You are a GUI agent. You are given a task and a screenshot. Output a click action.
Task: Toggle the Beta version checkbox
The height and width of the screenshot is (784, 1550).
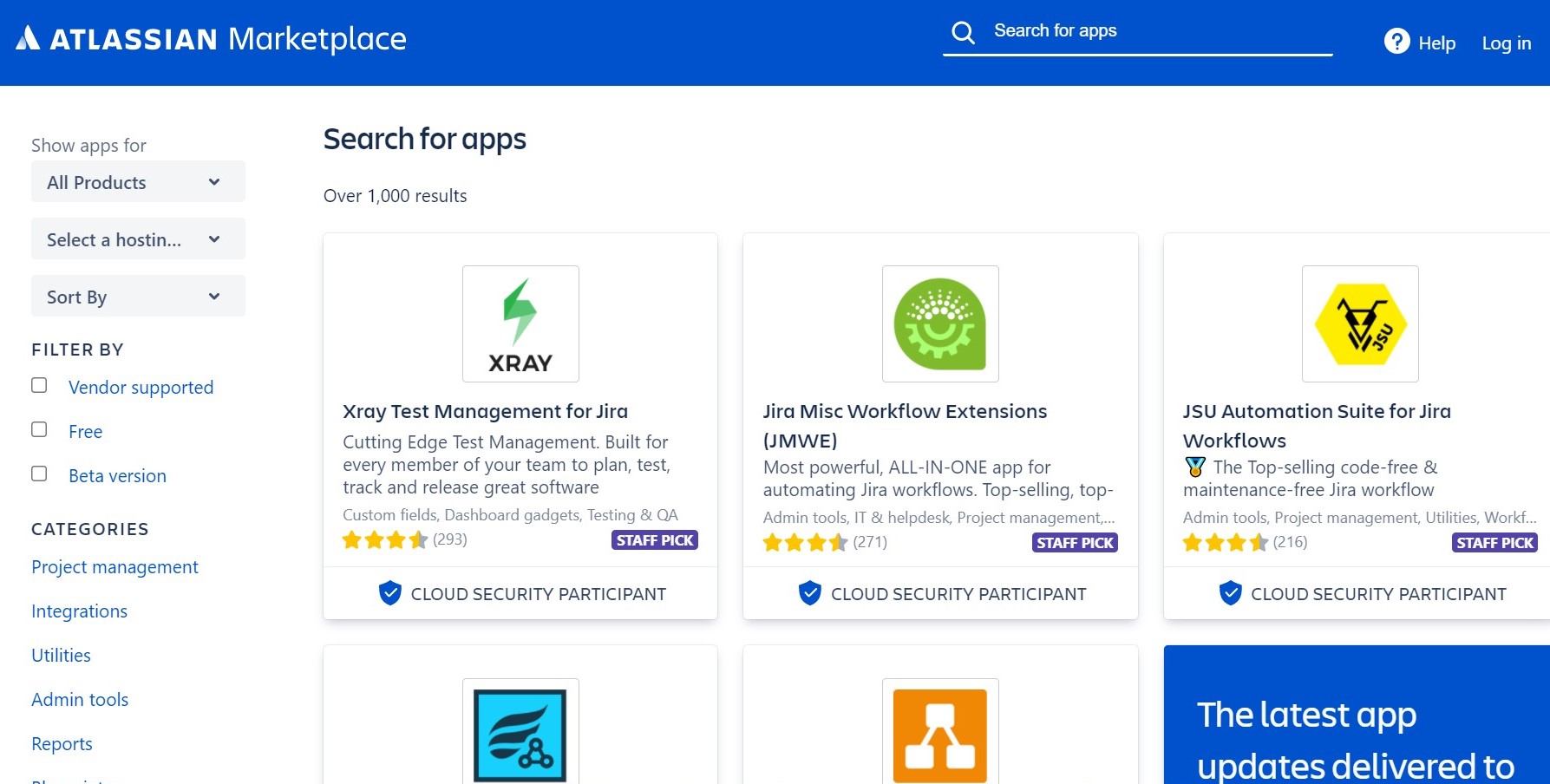pos(39,474)
